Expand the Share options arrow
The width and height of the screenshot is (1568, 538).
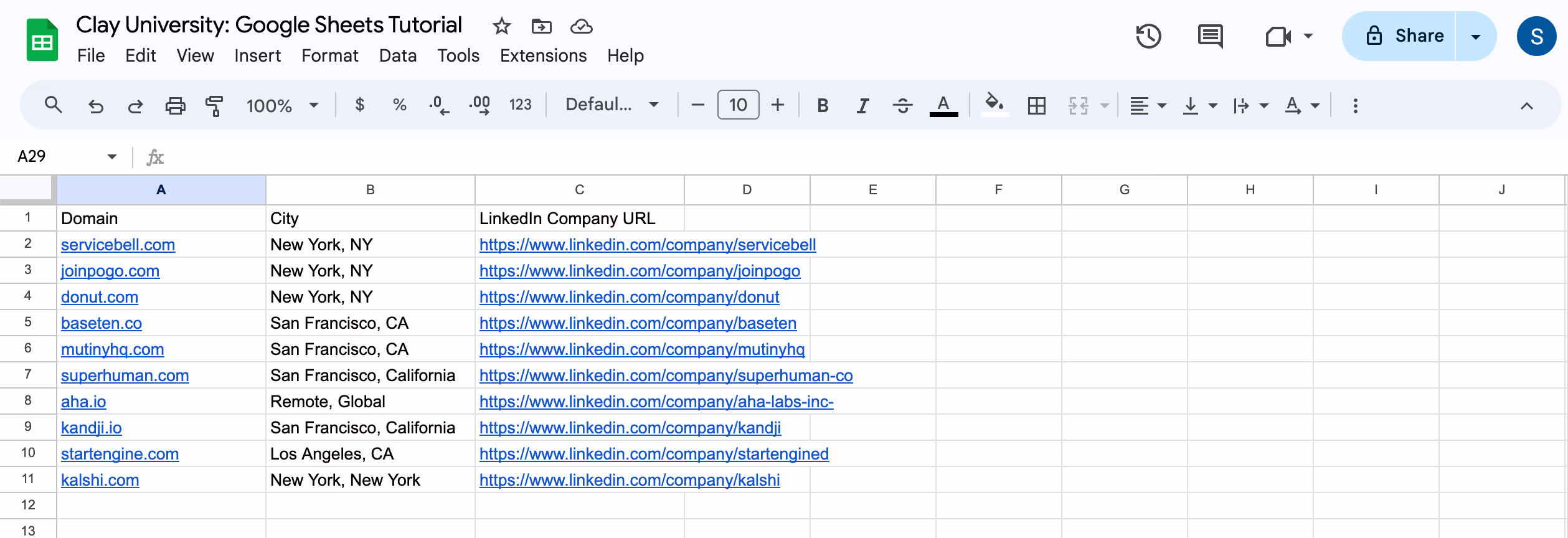pos(1475,36)
